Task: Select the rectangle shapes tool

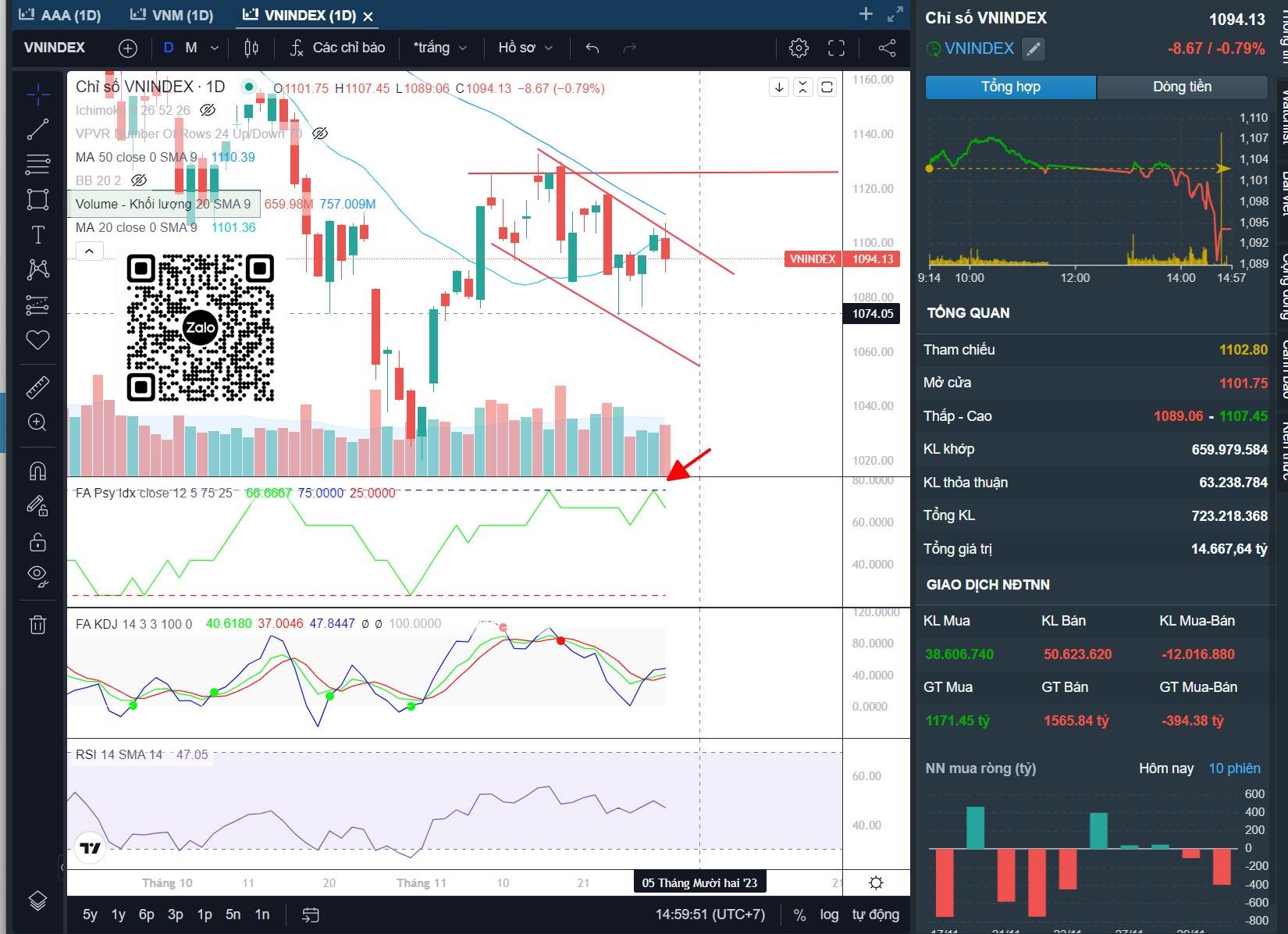Action: coord(37,199)
